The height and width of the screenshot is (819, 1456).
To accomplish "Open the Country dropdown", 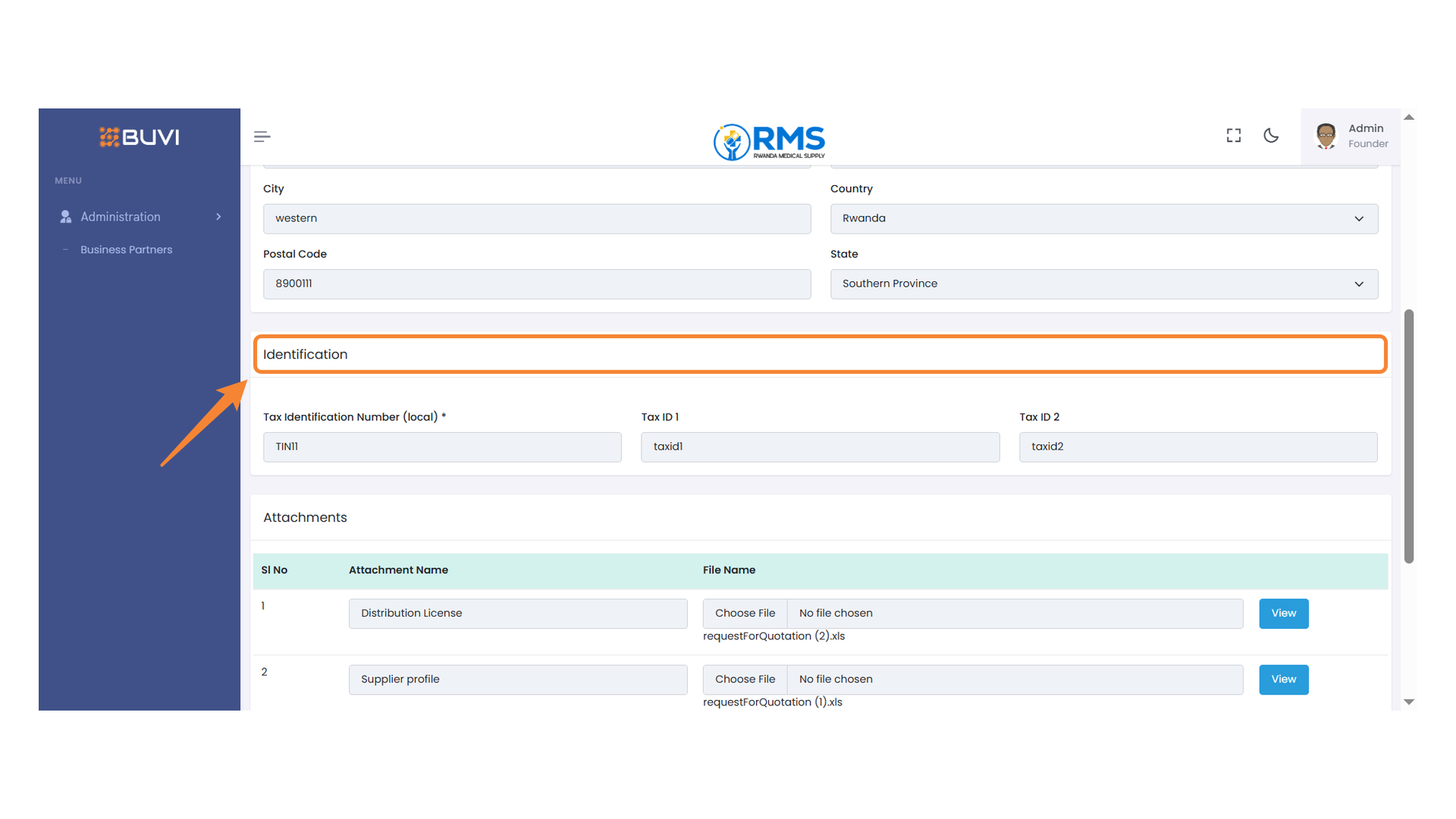I will click(1103, 218).
